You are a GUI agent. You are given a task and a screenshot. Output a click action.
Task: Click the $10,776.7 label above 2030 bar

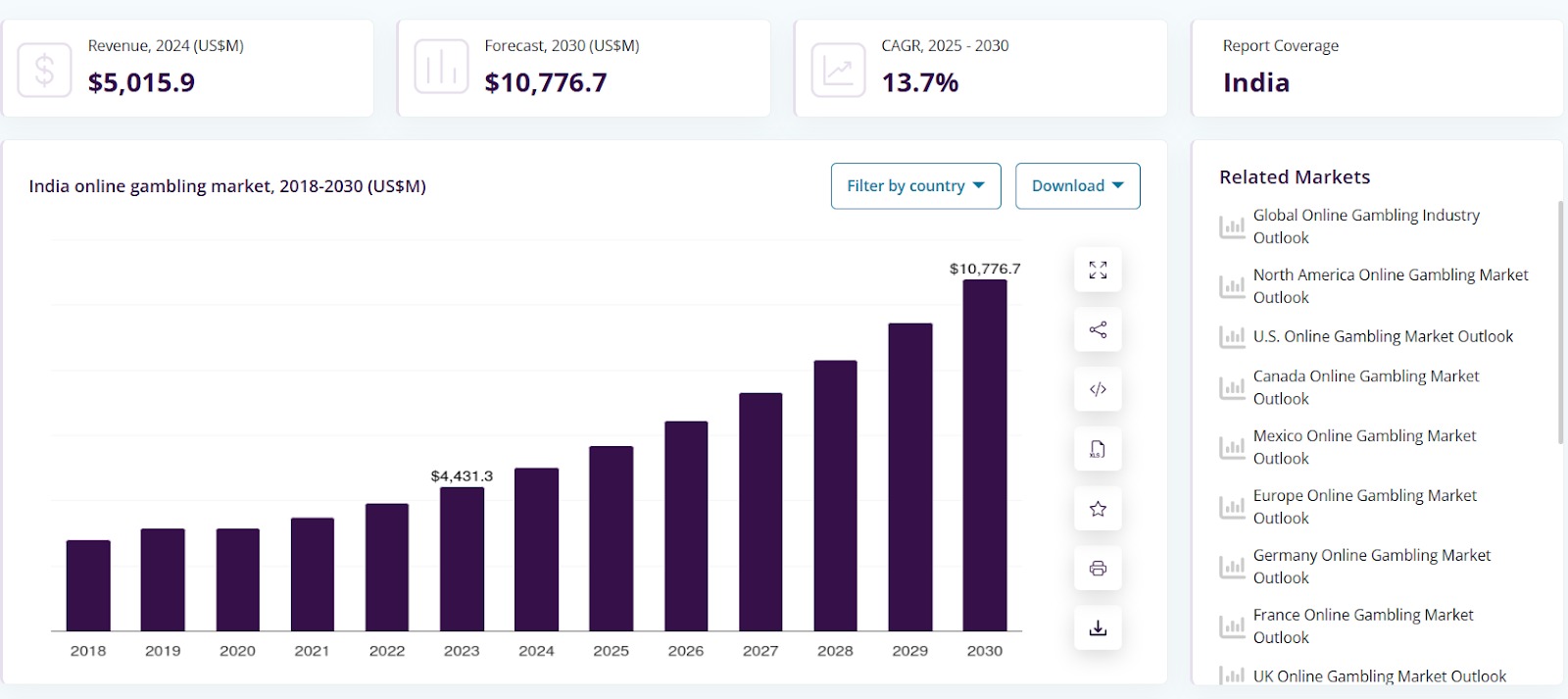[x=985, y=269]
